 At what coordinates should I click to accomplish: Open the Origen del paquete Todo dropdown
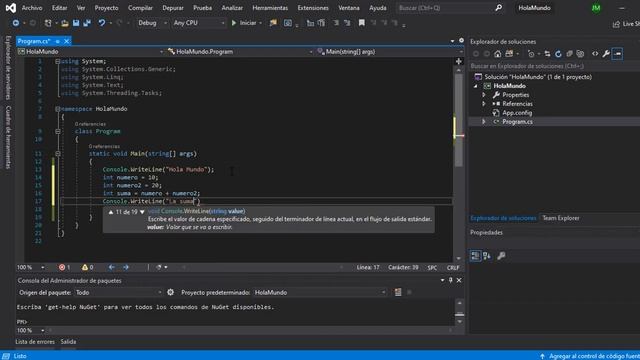118,292
